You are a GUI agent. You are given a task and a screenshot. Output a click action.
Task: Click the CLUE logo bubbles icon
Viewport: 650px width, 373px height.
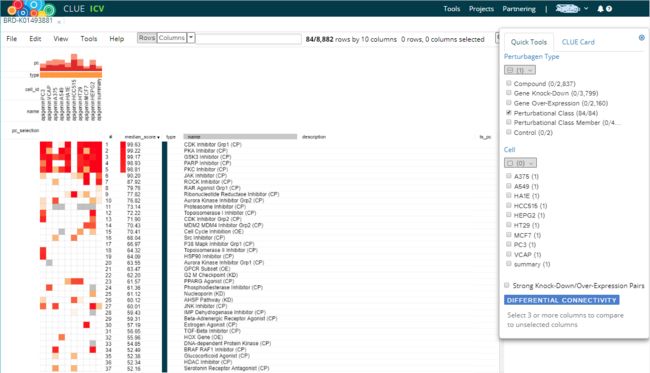[31, 8]
